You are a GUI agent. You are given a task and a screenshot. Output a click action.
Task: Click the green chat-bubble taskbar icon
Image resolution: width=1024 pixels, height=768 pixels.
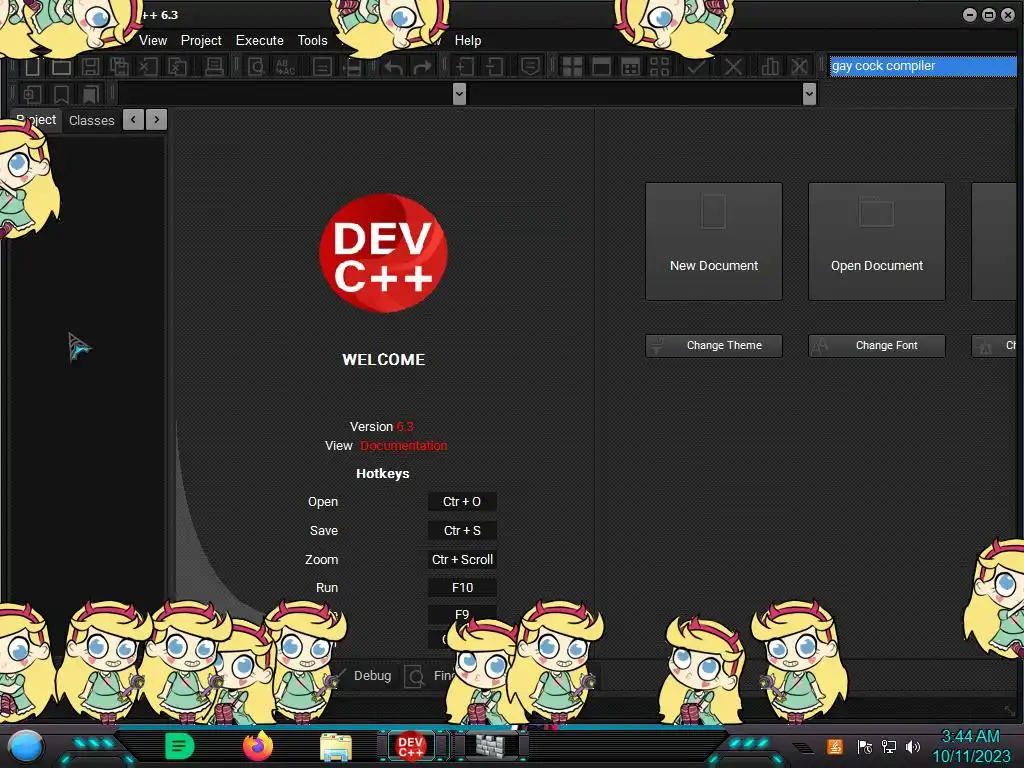coord(180,746)
